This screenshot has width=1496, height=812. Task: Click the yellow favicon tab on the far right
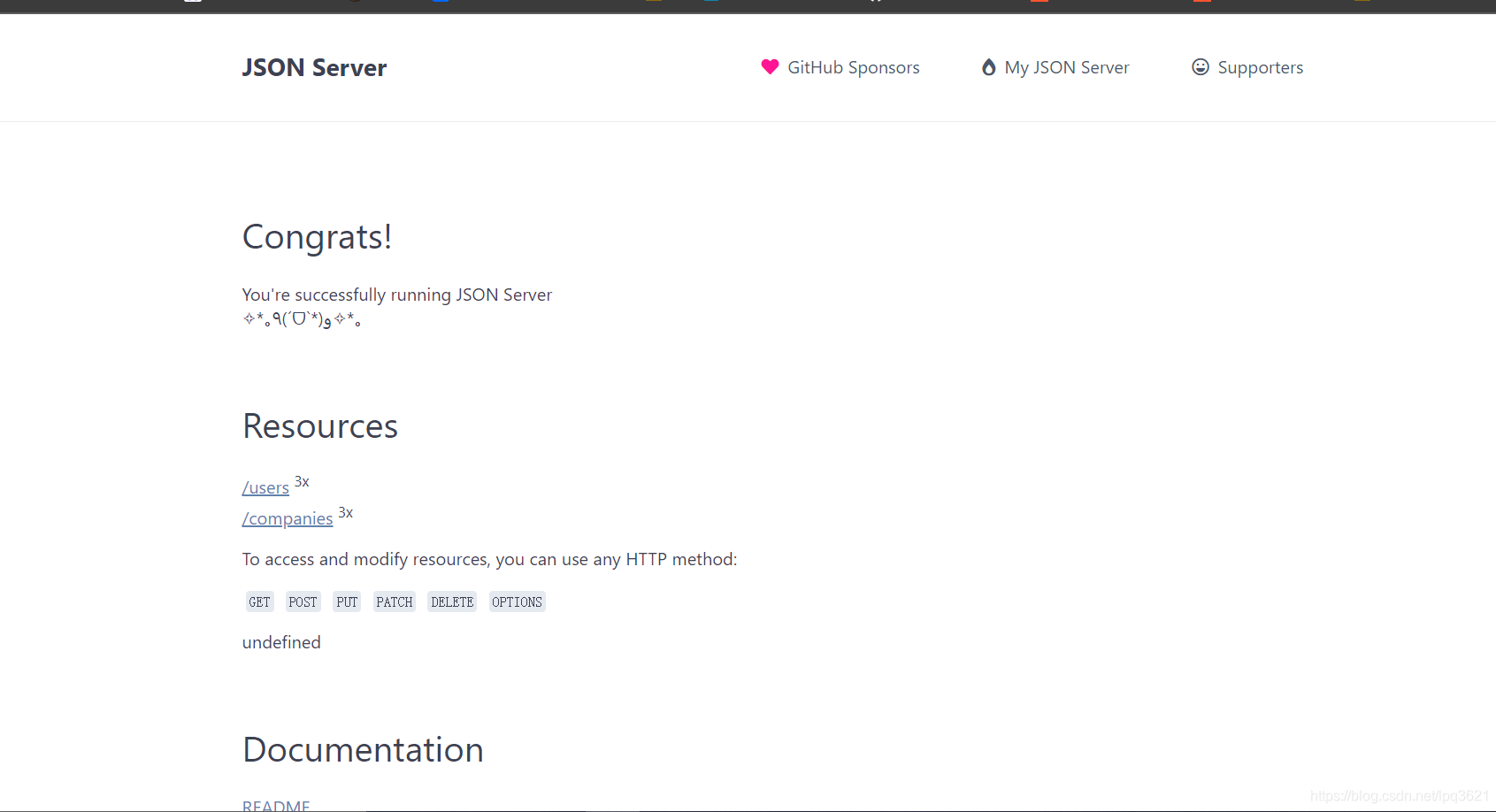pyautogui.click(x=1361, y=2)
